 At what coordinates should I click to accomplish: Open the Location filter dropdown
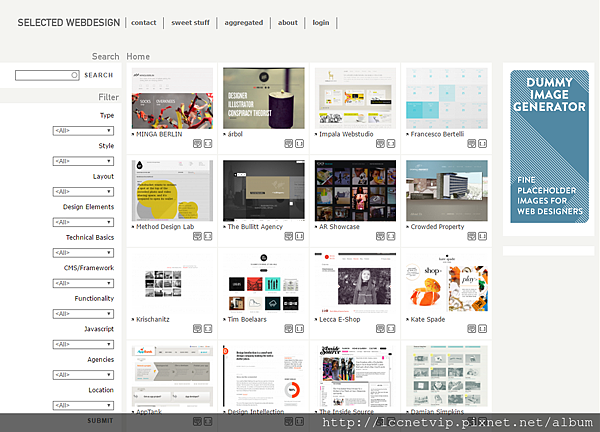(x=83, y=405)
